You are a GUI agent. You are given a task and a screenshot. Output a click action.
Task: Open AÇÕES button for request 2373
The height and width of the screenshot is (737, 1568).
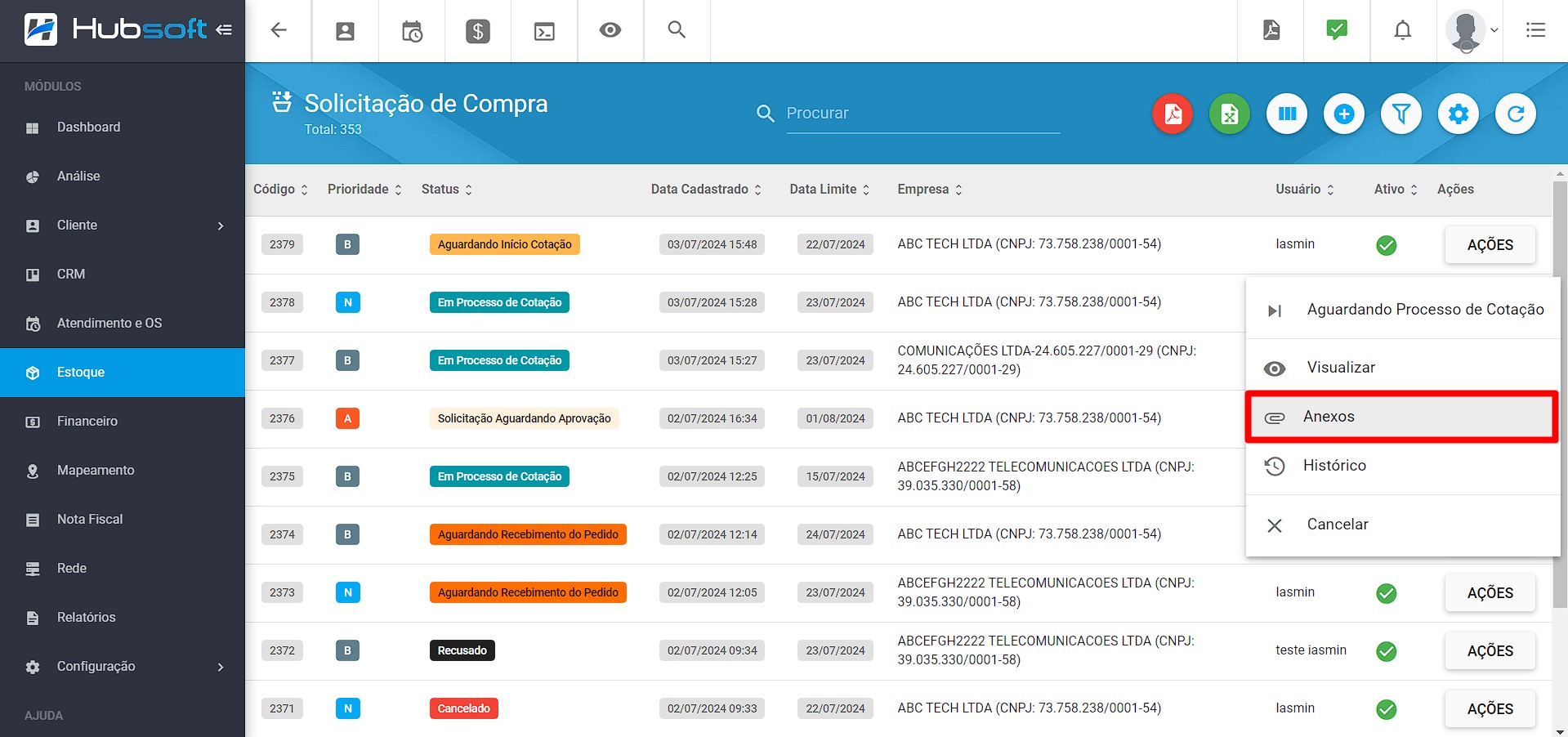click(1490, 593)
